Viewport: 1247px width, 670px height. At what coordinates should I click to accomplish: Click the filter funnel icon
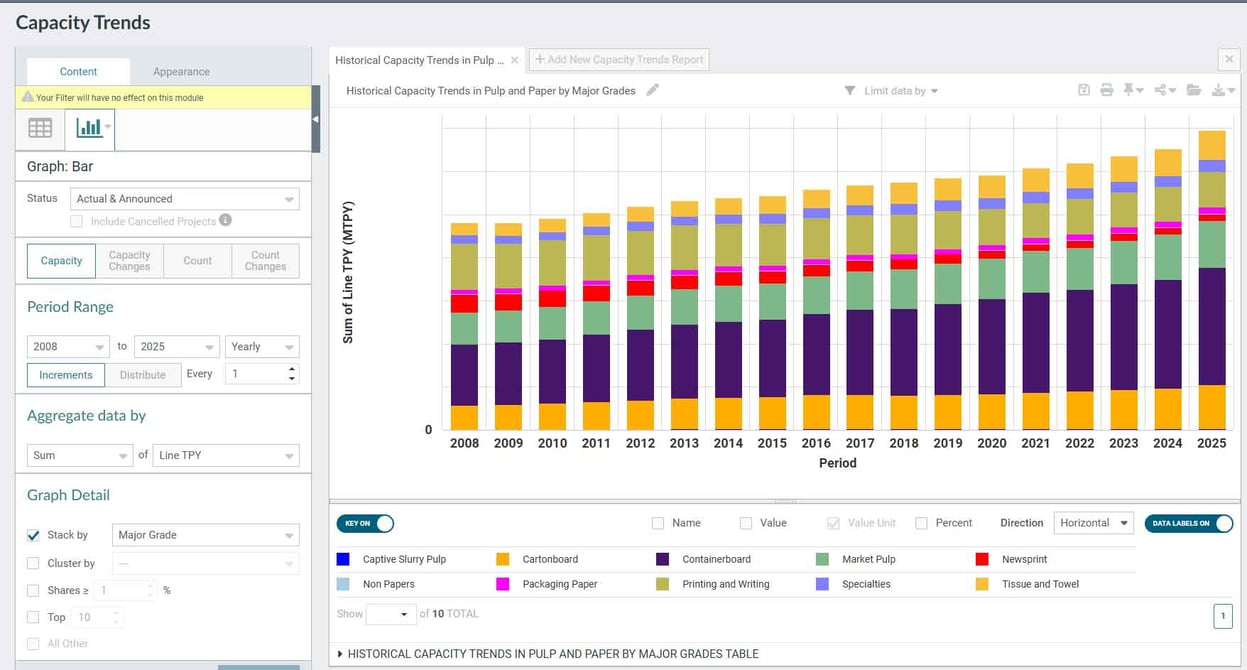(850, 91)
